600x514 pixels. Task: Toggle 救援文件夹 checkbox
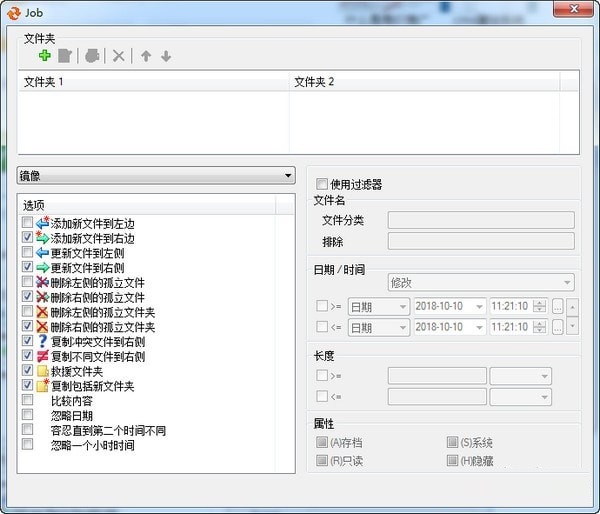point(27,370)
